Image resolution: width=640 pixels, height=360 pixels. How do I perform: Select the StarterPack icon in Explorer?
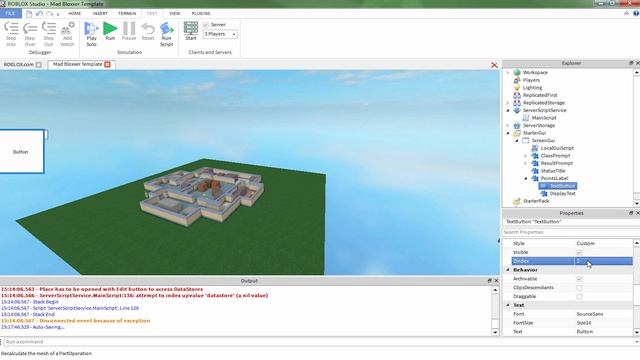click(517, 201)
